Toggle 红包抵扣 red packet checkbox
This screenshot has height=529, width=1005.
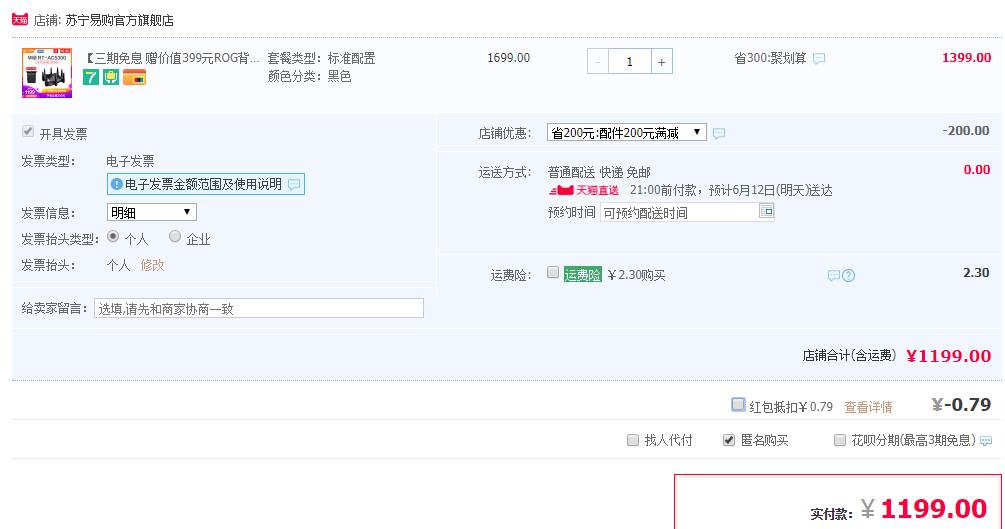pyautogui.click(x=738, y=405)
